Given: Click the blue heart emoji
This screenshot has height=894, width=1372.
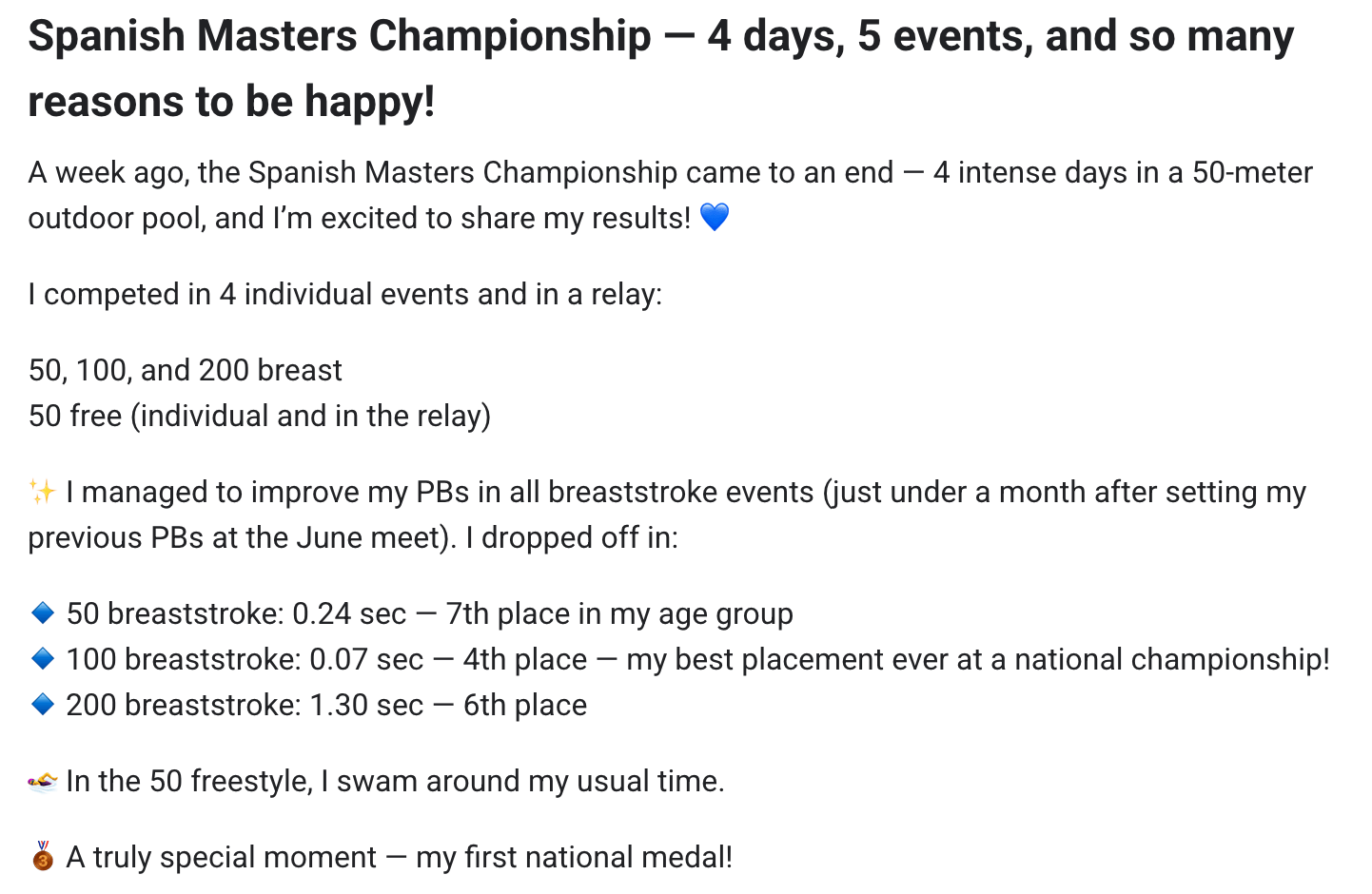Looking at the screenshot, I should 715,218.
